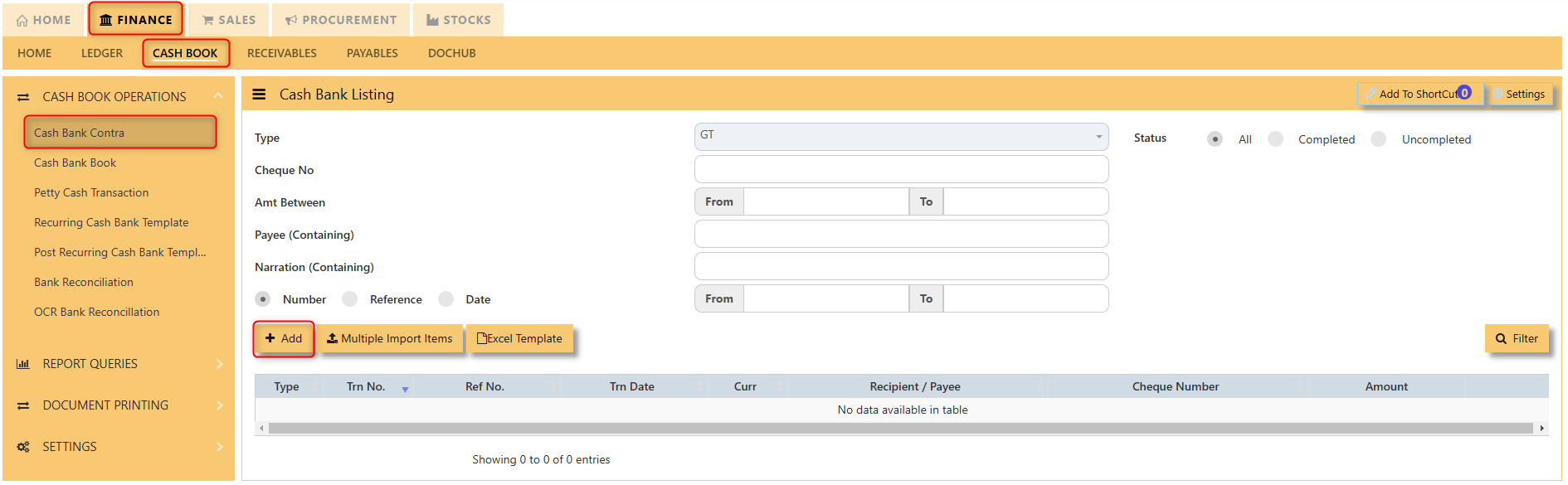
Task: Click the Report Queries chart icon
Action: [23, 364]
